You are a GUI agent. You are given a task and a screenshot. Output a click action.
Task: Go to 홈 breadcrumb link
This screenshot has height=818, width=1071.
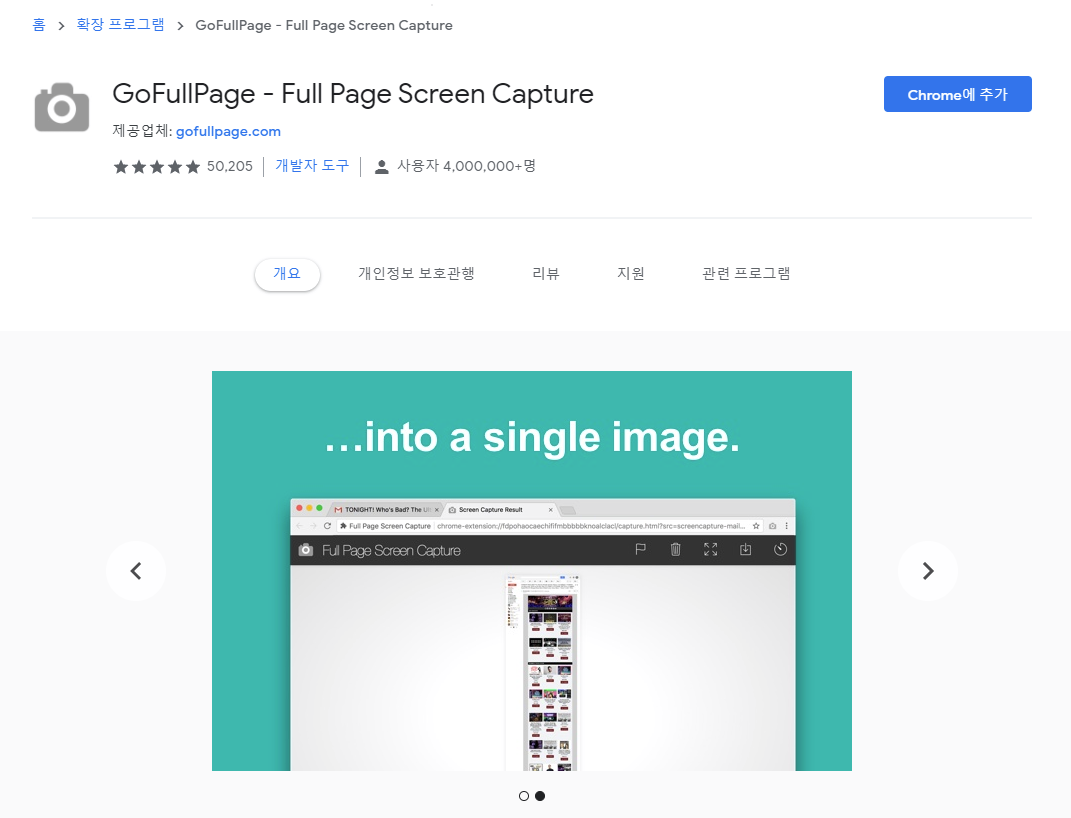39,25
